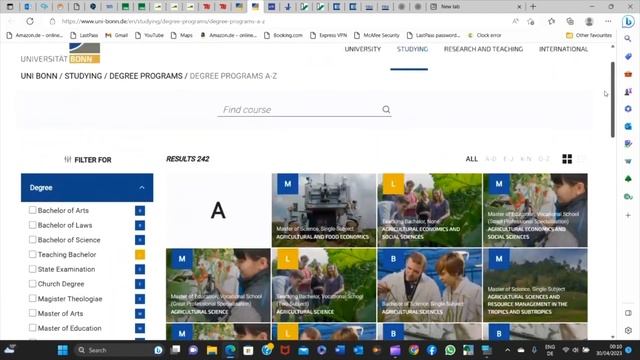Select the New tab browser tab

[476, 7]
